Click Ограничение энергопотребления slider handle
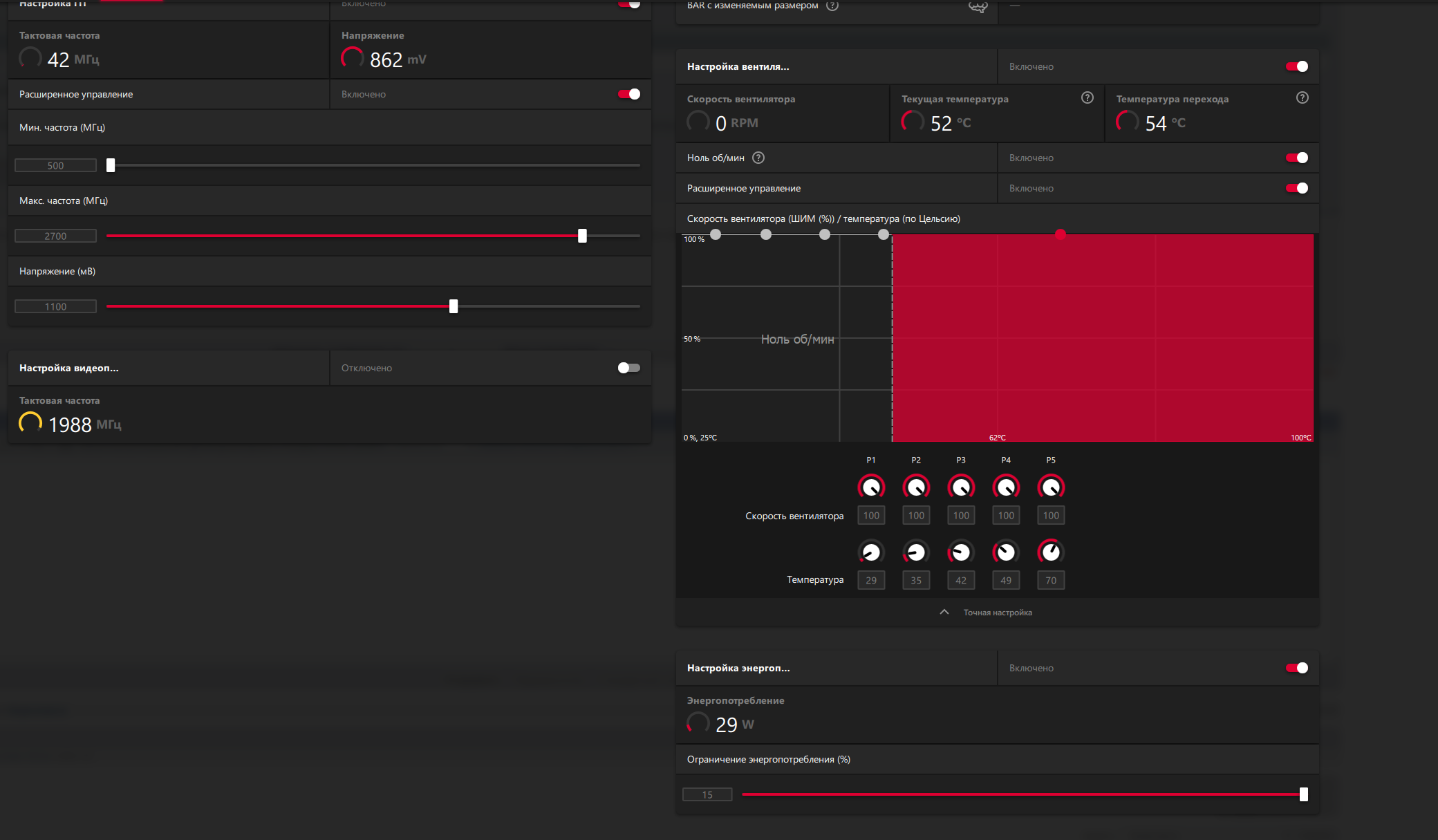 1303,794
